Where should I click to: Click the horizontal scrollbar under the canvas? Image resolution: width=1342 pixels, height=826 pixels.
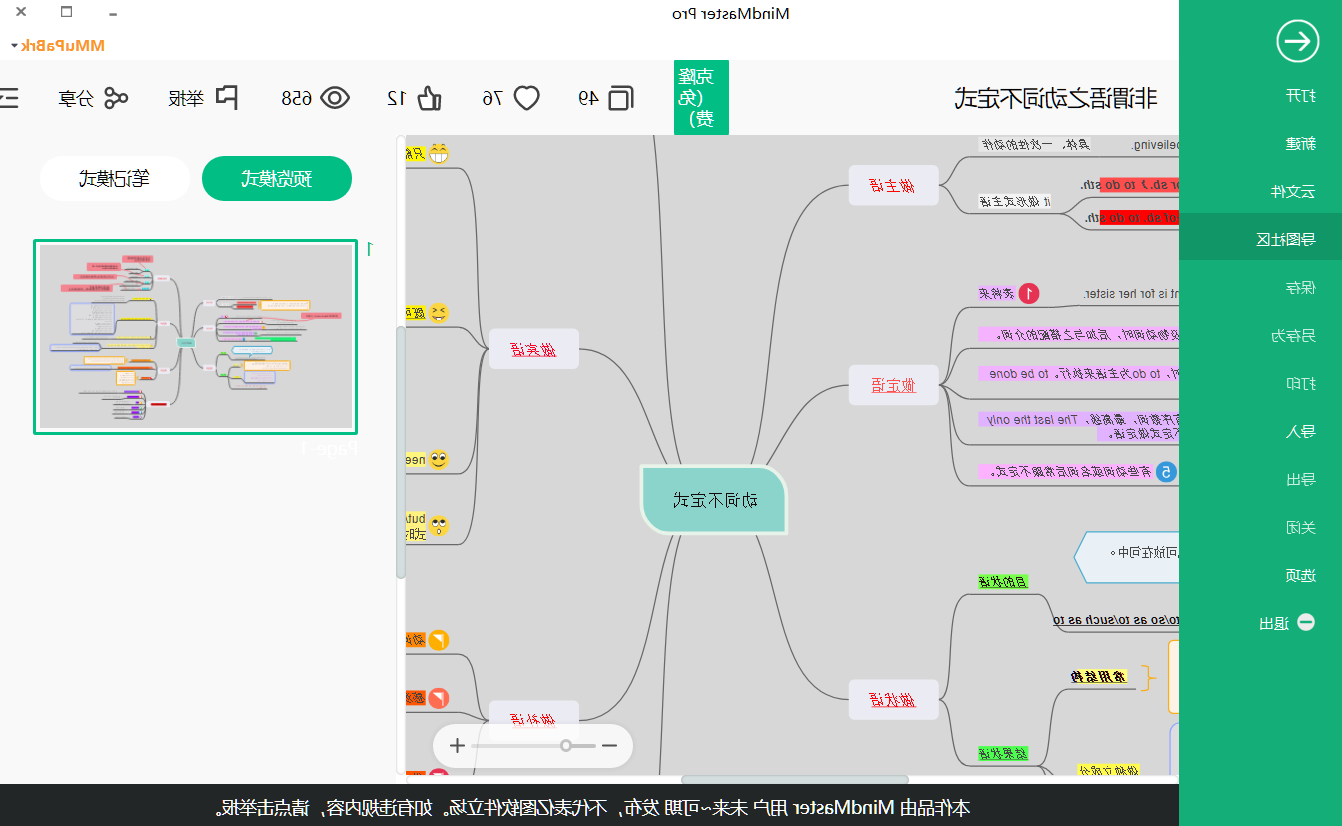pyautogui.click(x=795, y=780)
